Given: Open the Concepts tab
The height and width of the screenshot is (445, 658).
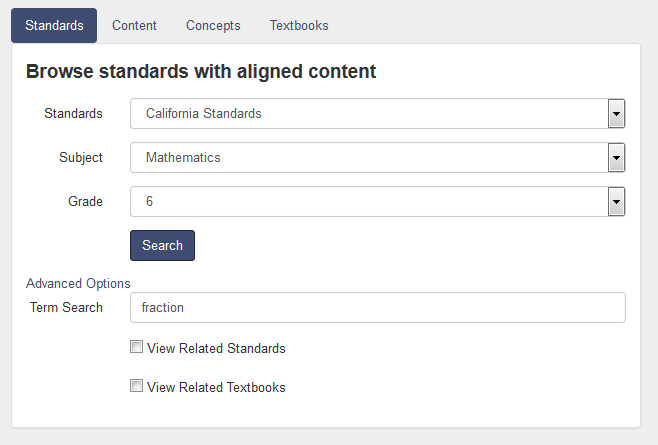Looking at the screenshot, I should point(213,26).
